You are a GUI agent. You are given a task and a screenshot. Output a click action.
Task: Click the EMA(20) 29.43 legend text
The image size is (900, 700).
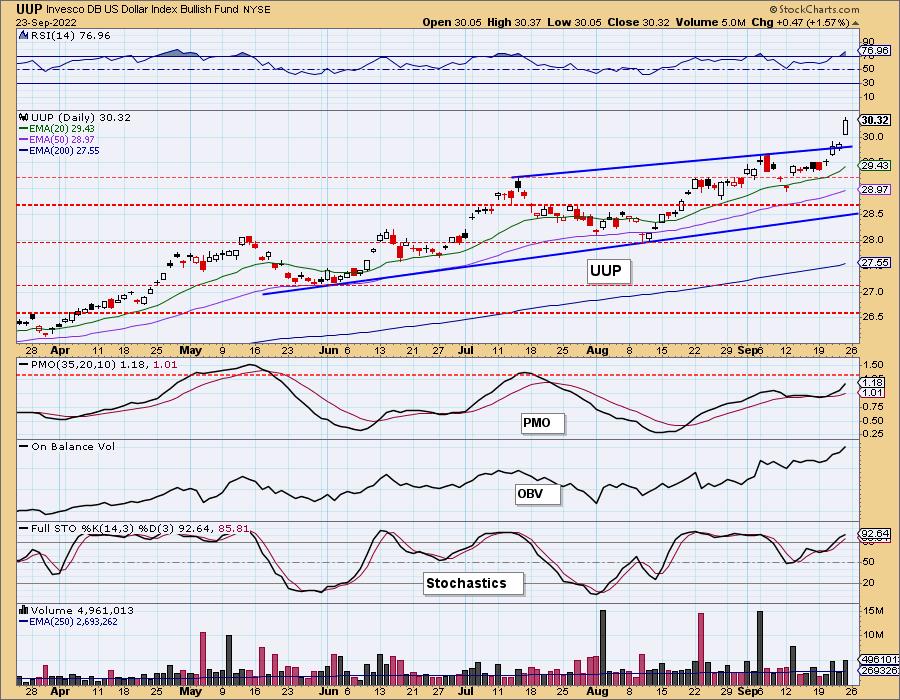(62, 129)
